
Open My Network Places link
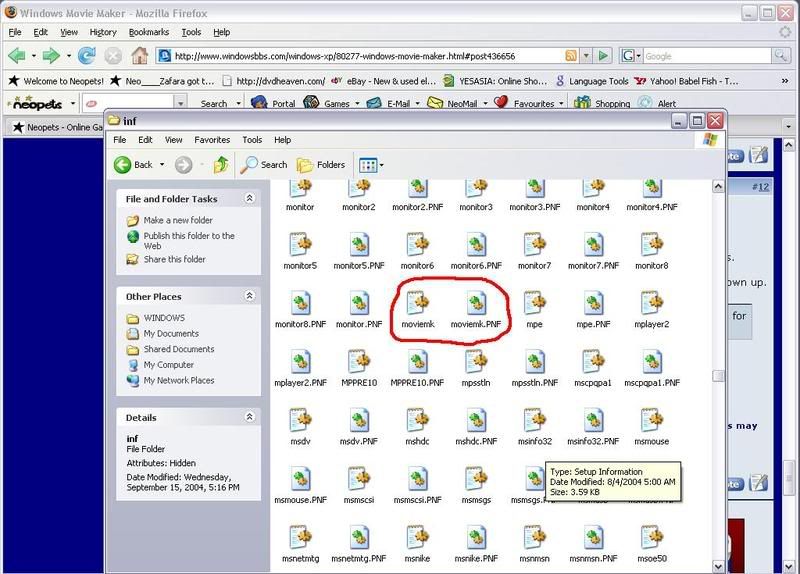(179, 381)
